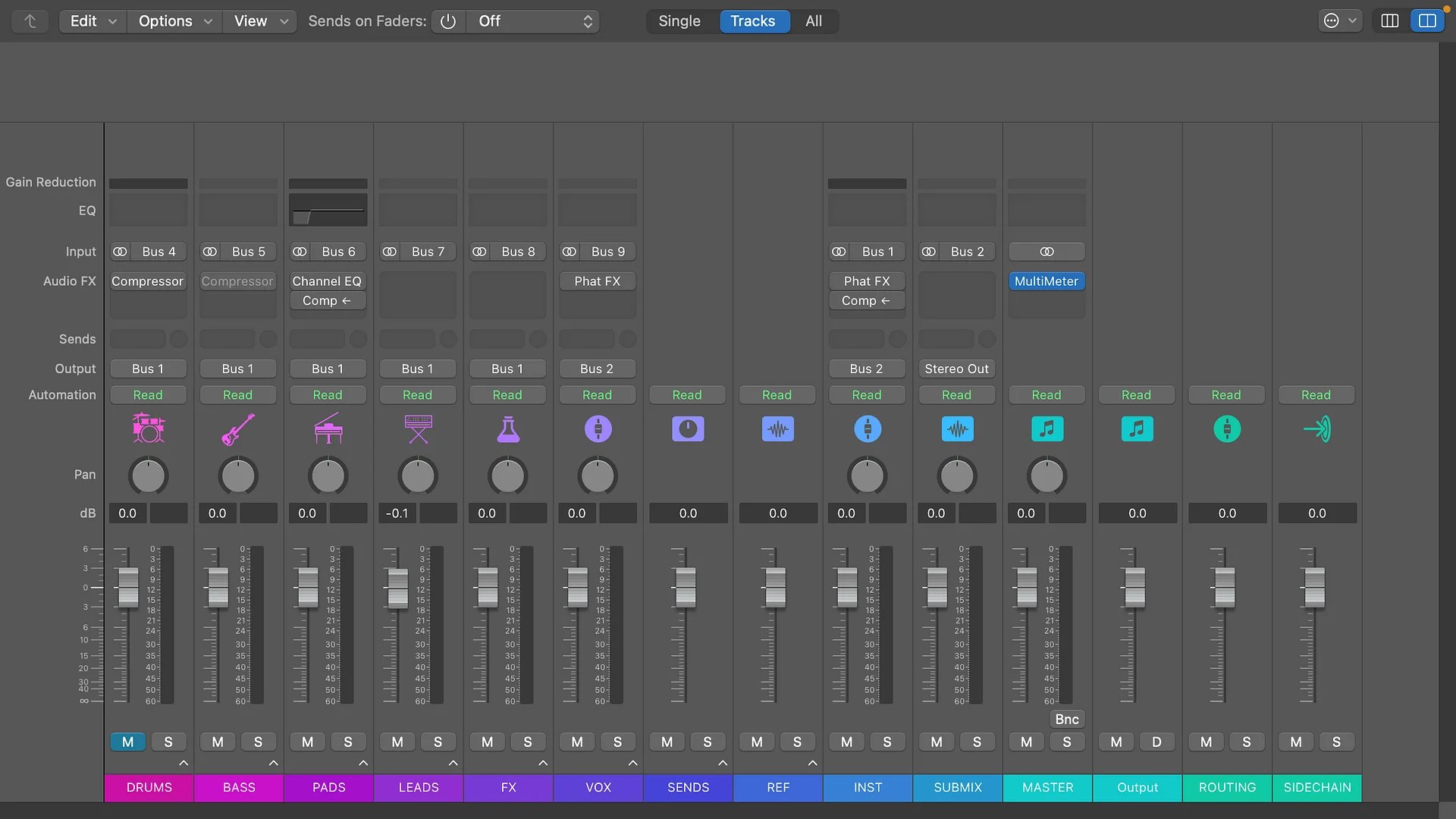Image resolution: width=1456 pixels, height=819 pixels.
Task: Open DRUMS Bus 4 input slot
Action: (x=158, y=252)
